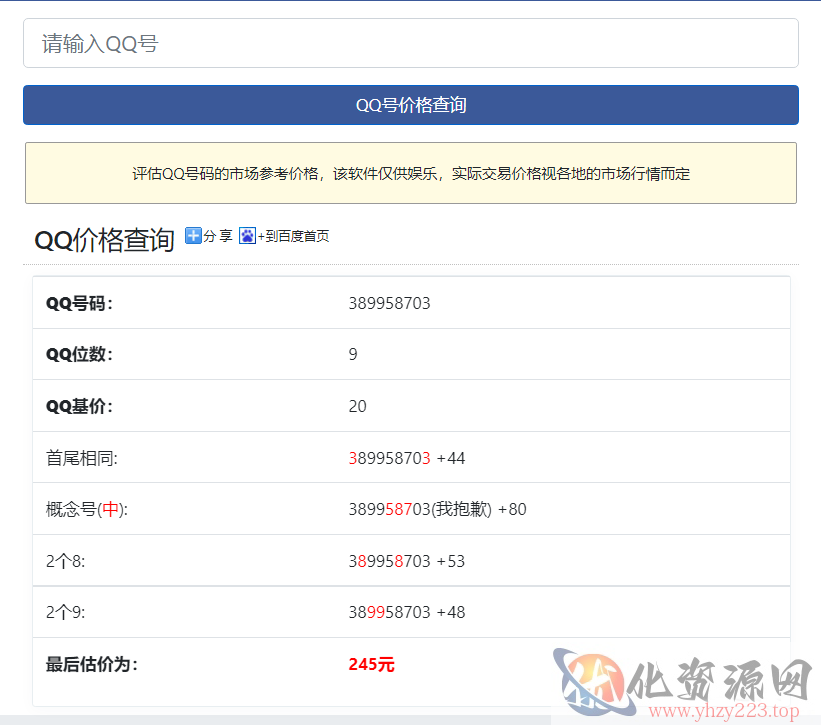Click the 概念号 value with +80
The image size is (821, 725).
(437, 509)
